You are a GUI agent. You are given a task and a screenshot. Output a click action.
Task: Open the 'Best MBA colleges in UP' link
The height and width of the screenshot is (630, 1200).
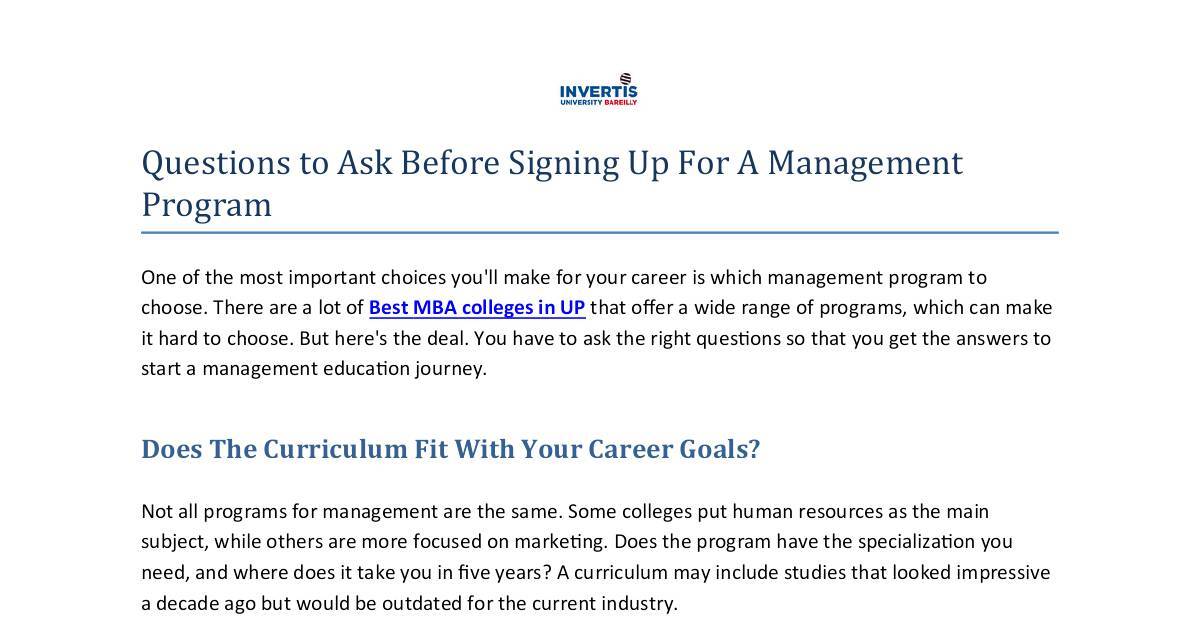click(476, 307)
